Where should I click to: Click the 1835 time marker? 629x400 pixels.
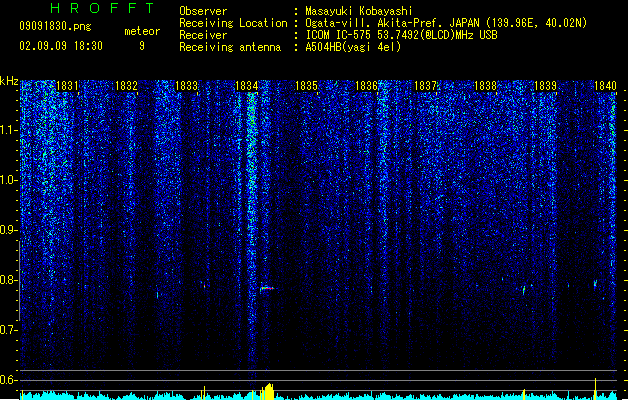click(x=306, y=86)
